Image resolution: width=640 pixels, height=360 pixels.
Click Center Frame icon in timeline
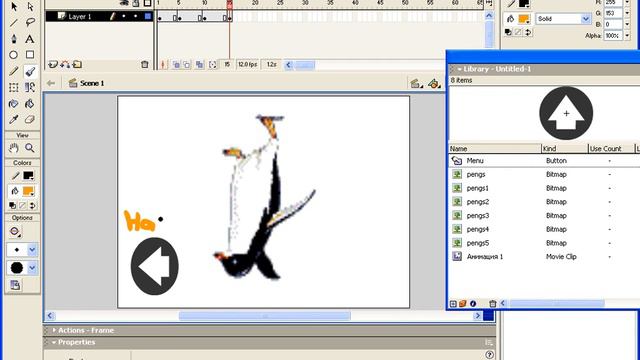pos(163,64)
